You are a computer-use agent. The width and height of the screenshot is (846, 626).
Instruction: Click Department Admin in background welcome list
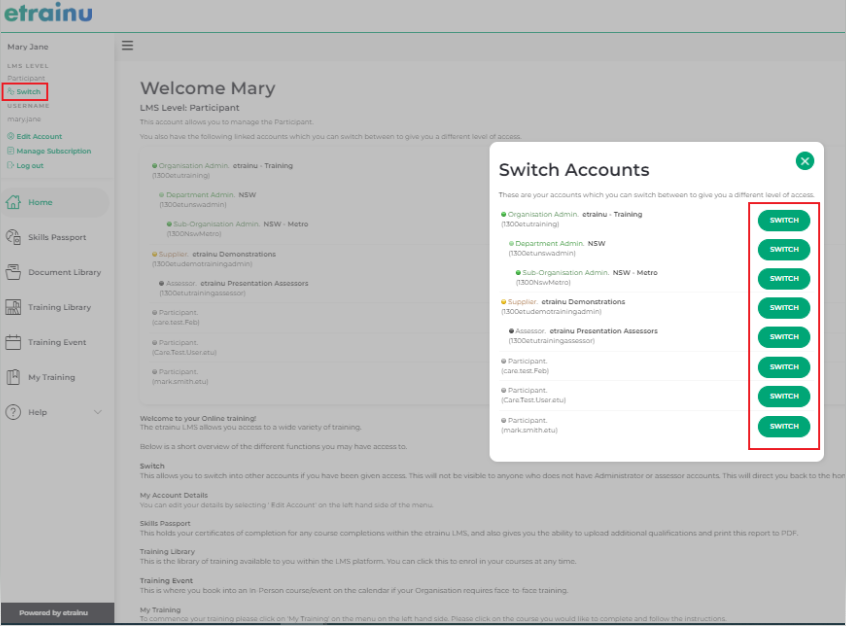click(200, 195)
